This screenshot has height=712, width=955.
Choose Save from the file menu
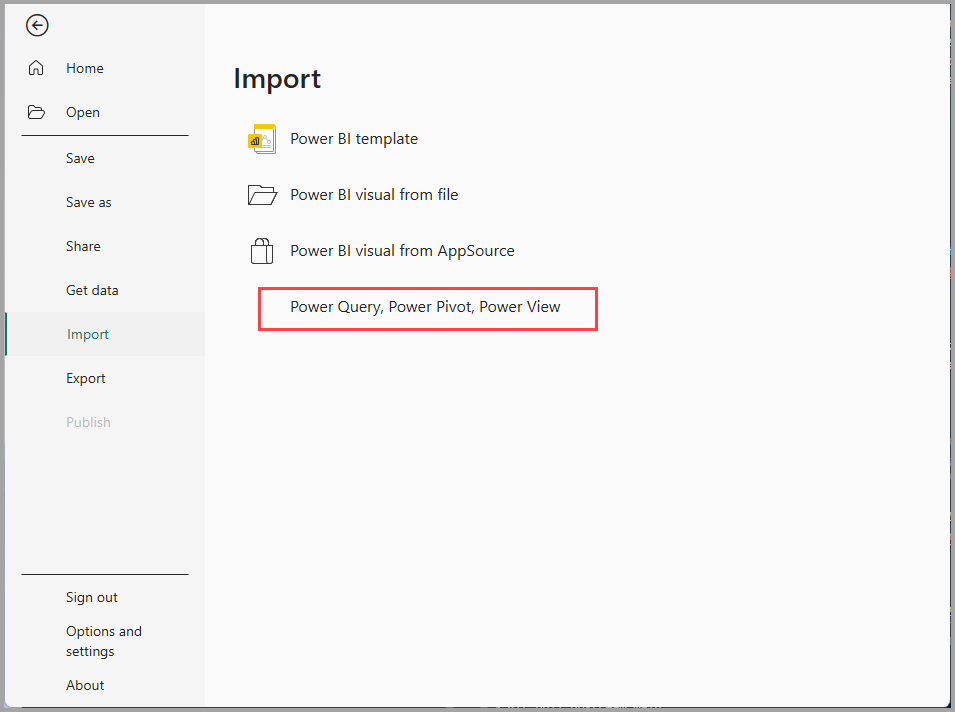80,158
